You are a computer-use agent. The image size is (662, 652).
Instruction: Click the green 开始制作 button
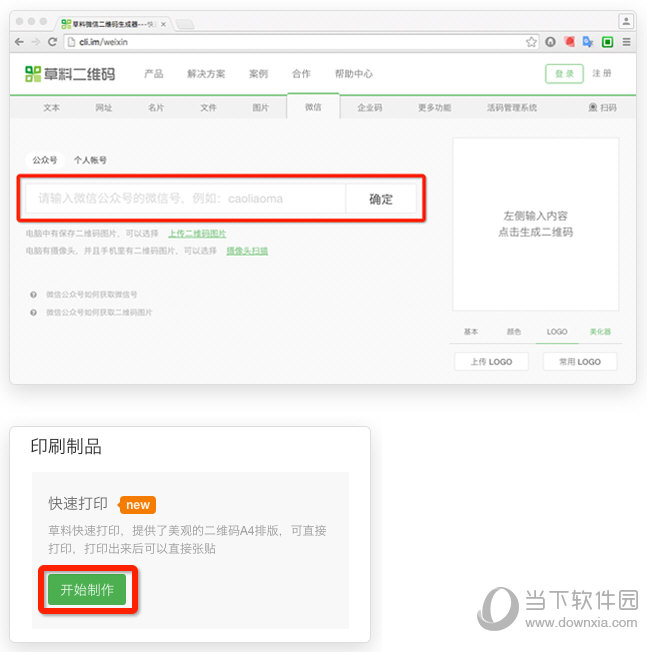[87, 590]
